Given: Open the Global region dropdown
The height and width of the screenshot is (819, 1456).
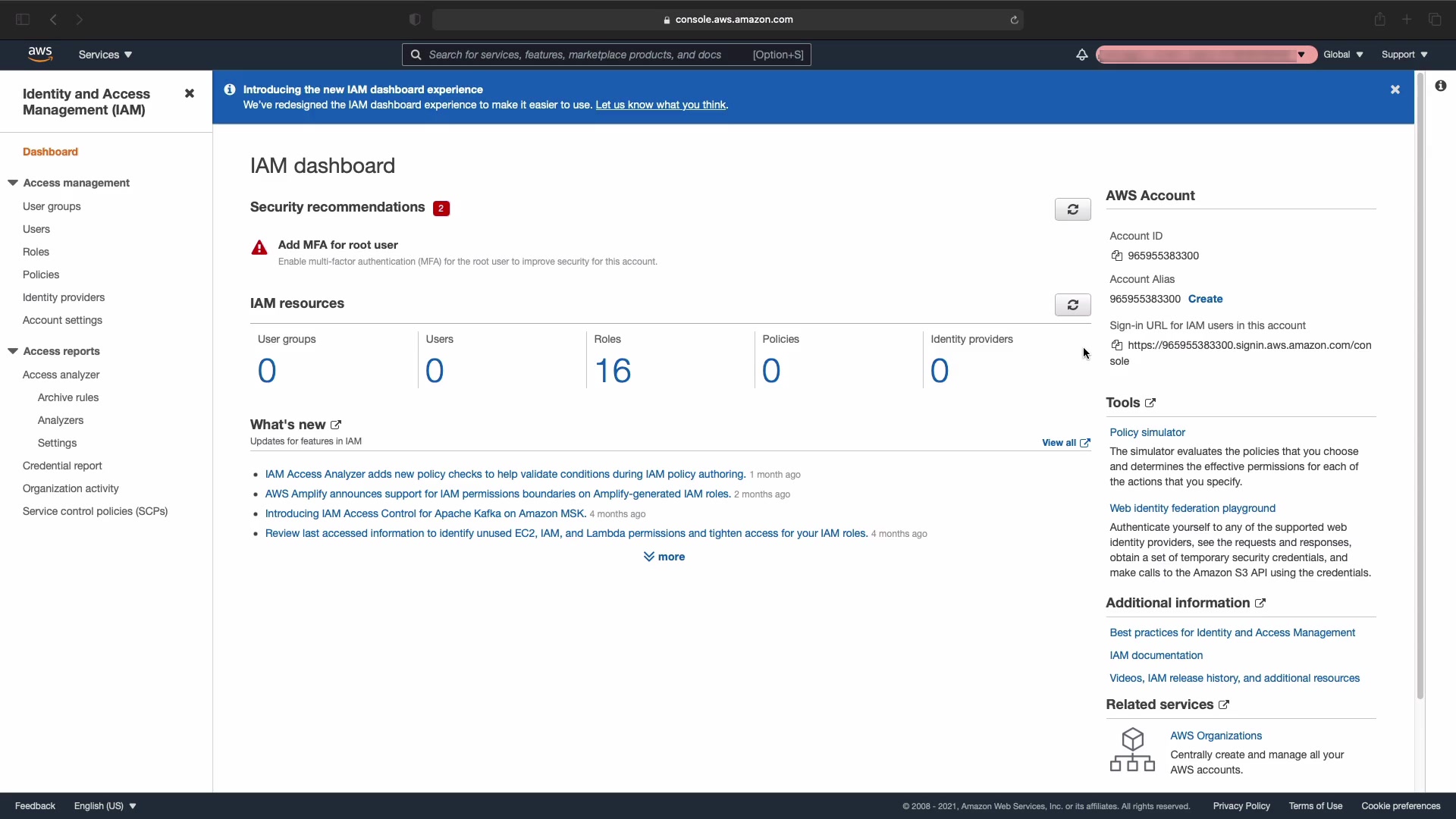Looking at the screenshot, I should point(1343,55).
